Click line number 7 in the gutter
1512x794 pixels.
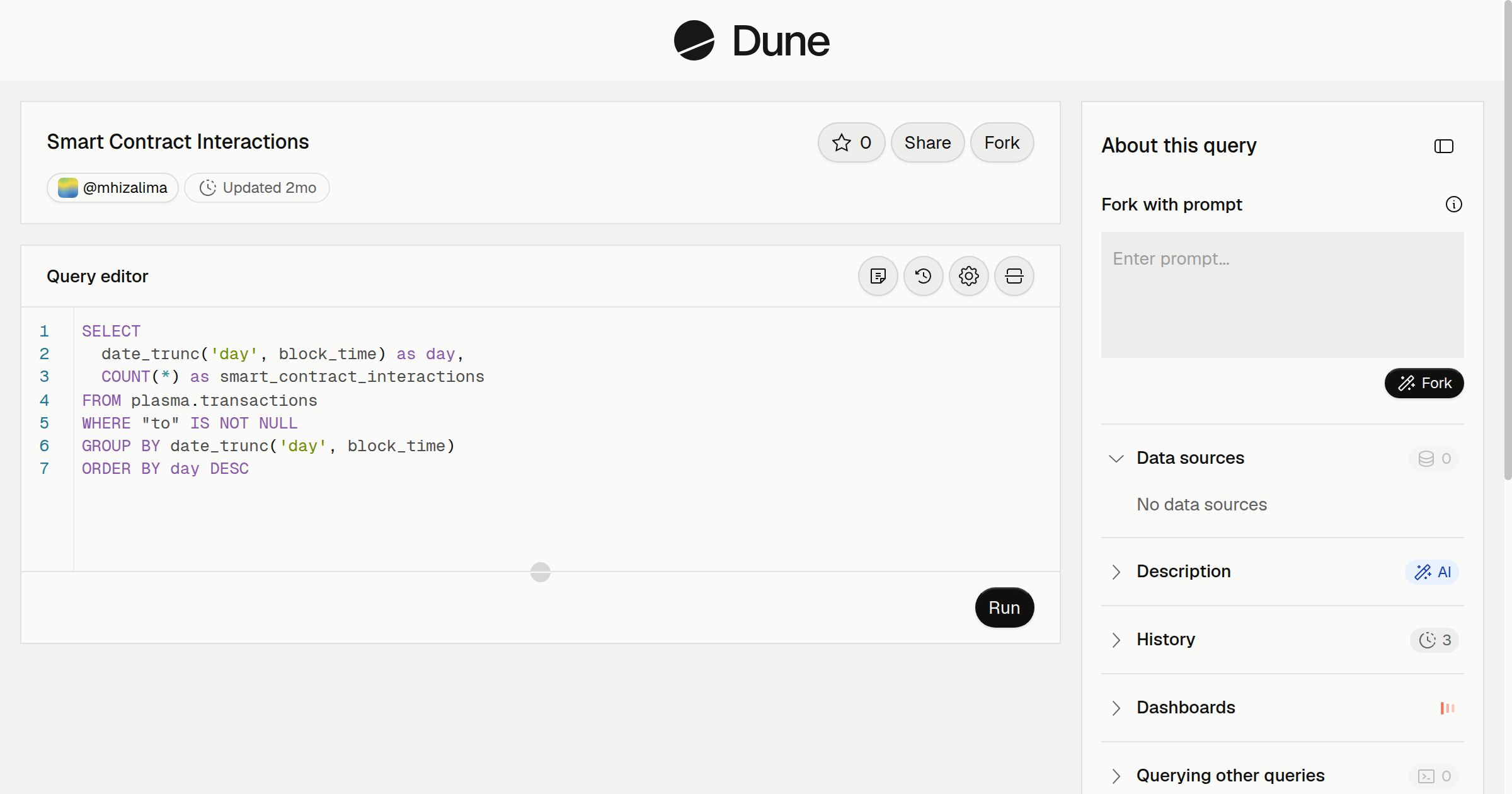coord(44,469)
